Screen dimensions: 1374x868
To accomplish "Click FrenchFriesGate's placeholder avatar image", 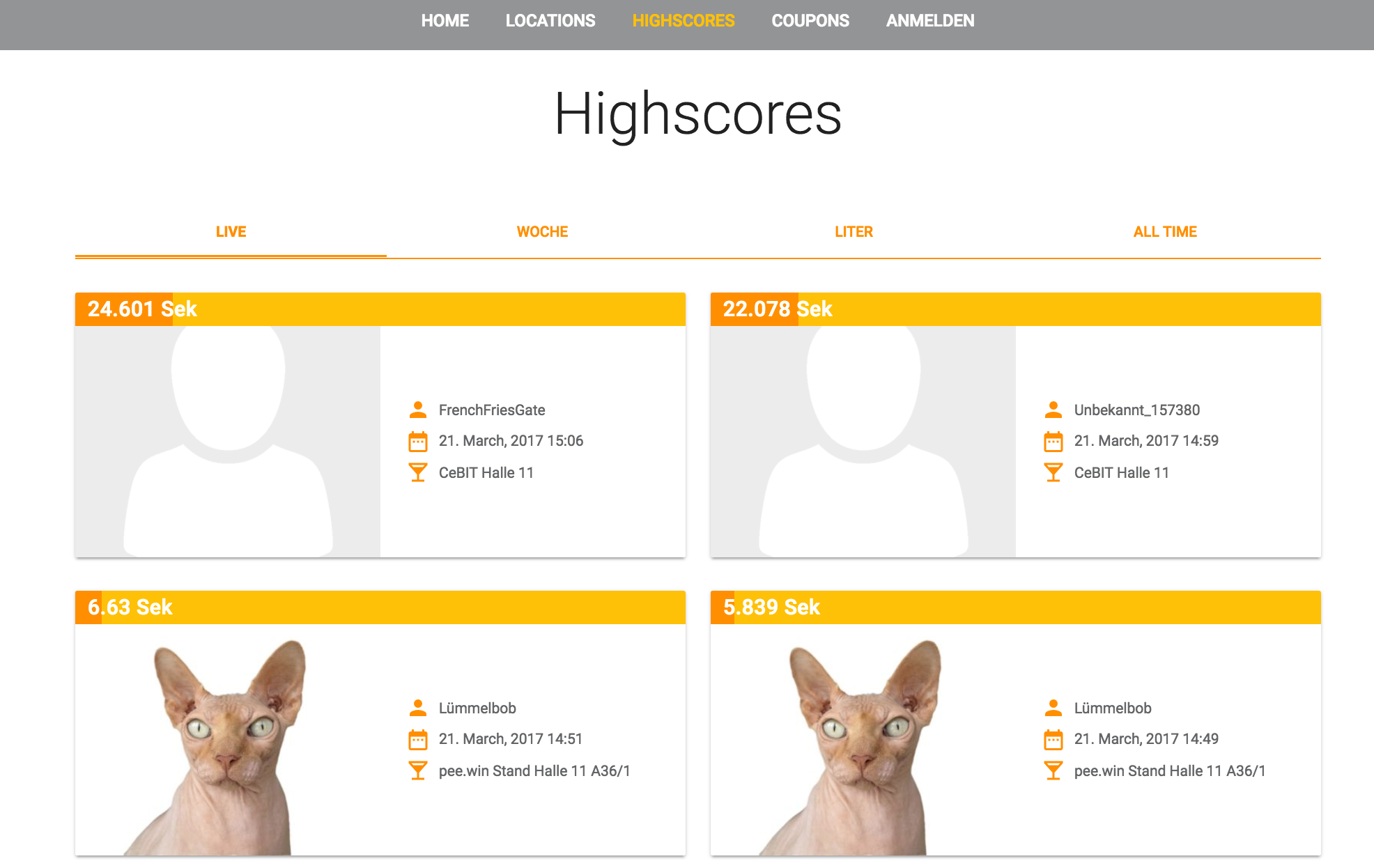I will (x=228, y=441).
